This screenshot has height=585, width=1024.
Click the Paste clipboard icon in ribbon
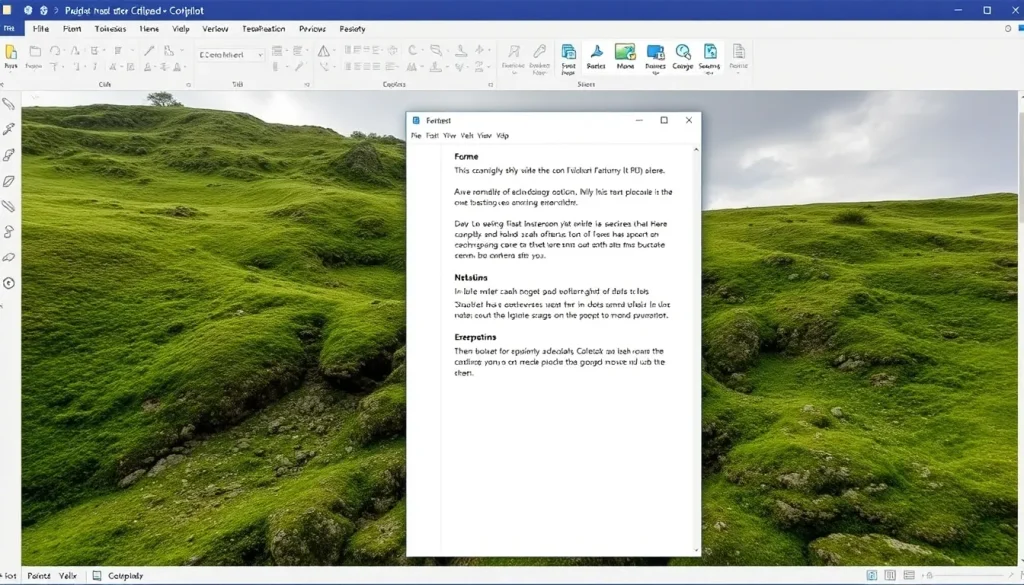tap(11, 53)
